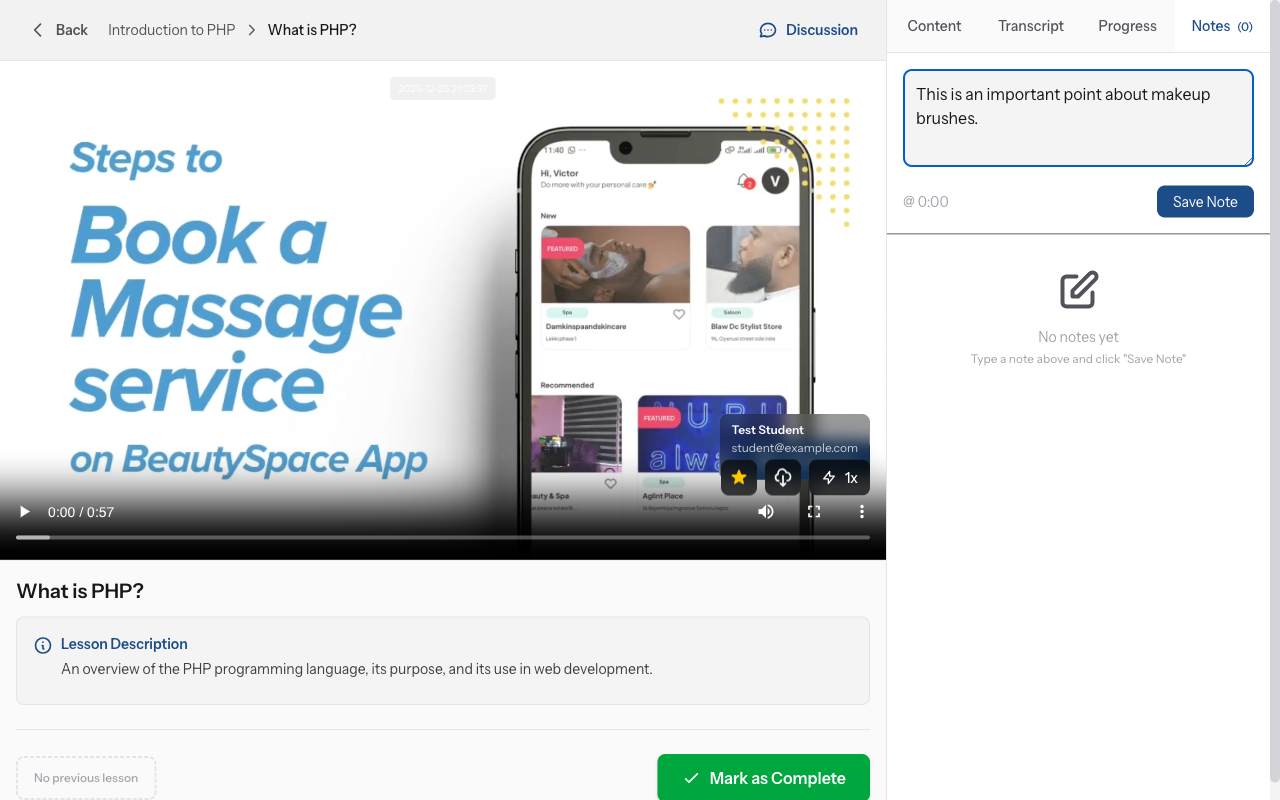Open the Discussion panel

coord(808,30)
